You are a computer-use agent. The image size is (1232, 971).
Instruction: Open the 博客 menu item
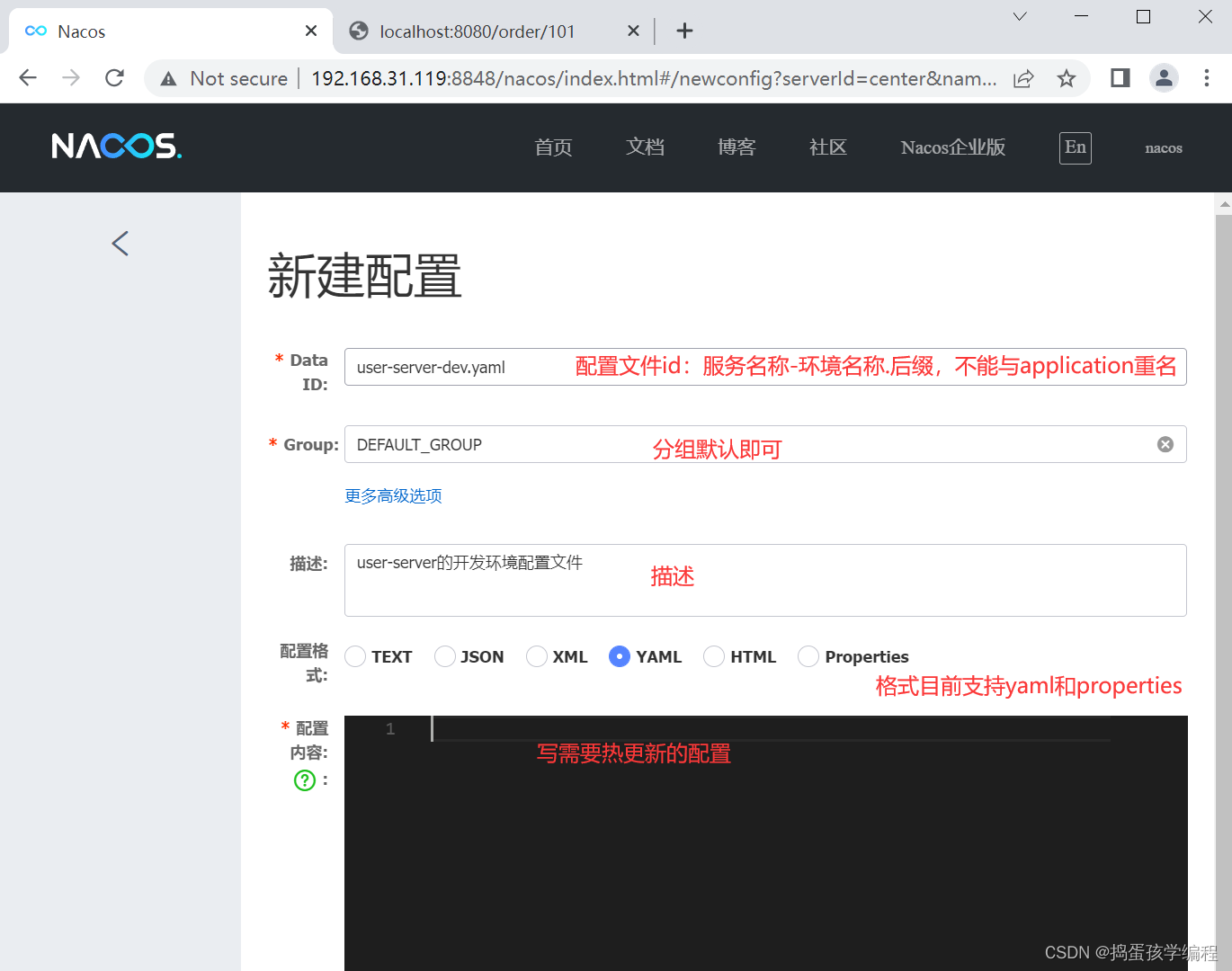point(737,147)
